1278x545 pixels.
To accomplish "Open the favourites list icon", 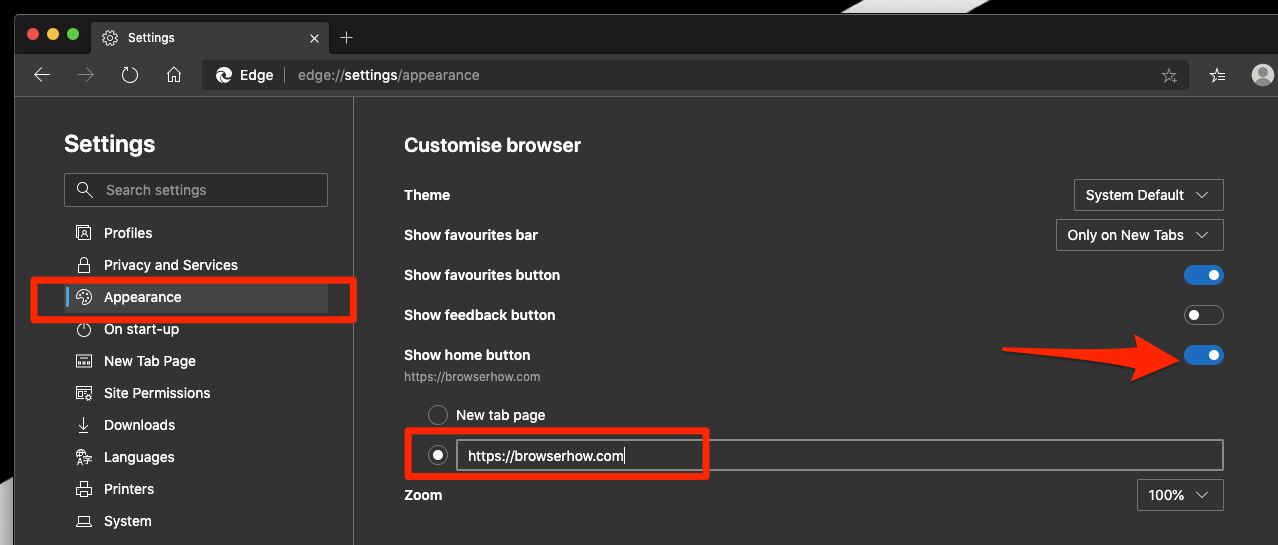I will (1217, 75).
